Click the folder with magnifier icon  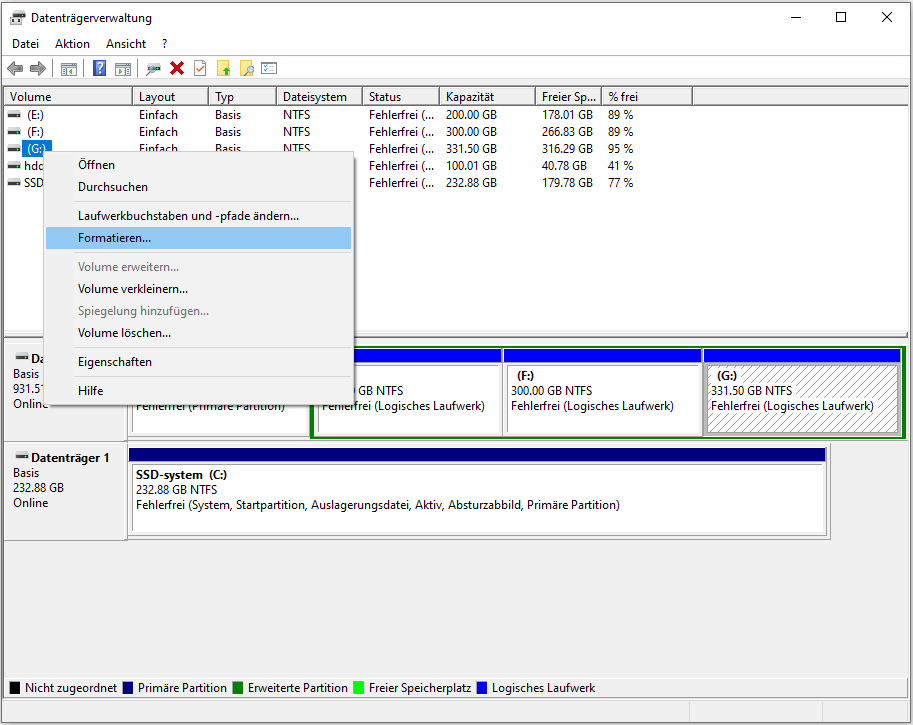tap(246, 69)
